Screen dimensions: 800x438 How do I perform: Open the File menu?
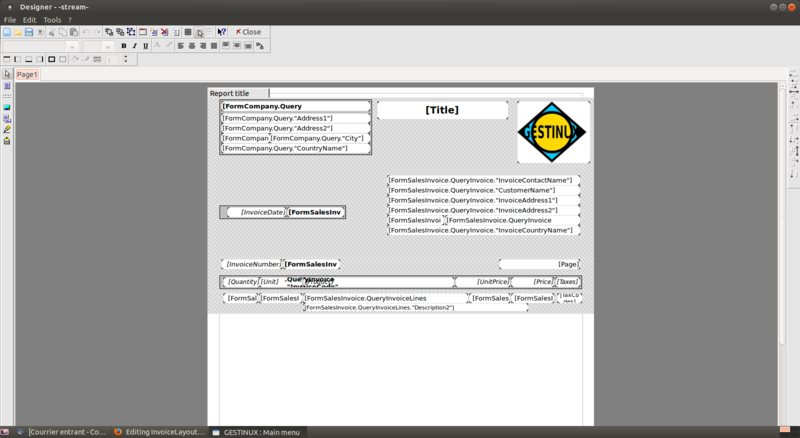tap(10, 19)
